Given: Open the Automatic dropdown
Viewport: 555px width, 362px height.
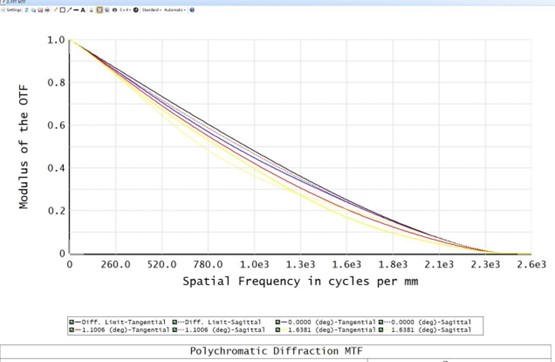Looking at the screenshot, I should 175,10.
